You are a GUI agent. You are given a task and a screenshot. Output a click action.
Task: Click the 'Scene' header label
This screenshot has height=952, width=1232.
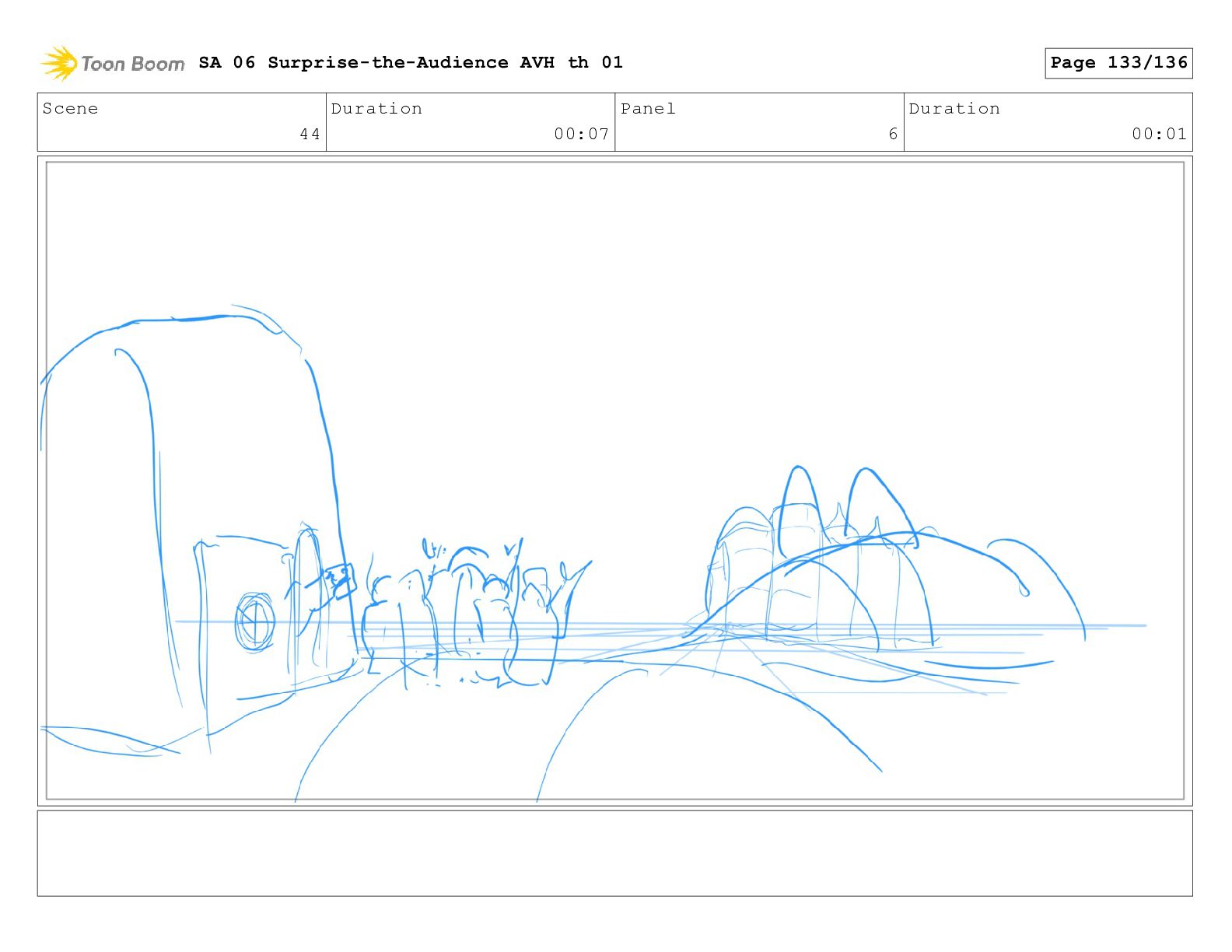click(x=70, y=109)
